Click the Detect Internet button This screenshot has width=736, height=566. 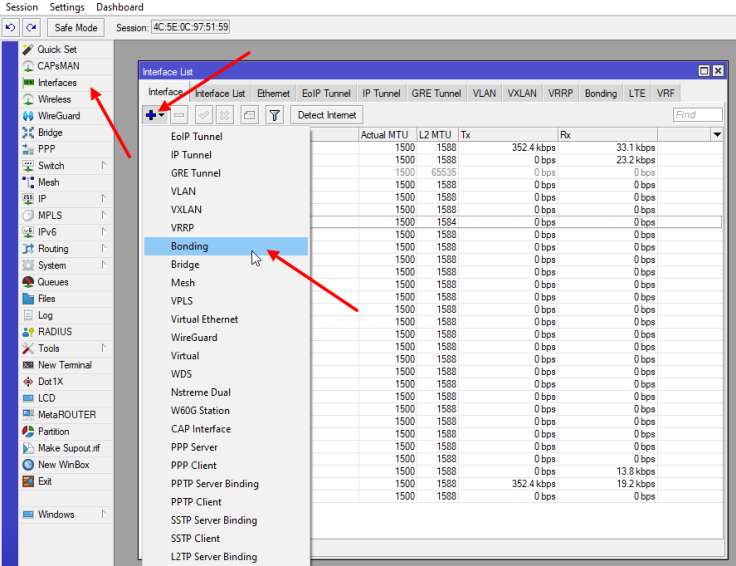click(x=327, y=115)
